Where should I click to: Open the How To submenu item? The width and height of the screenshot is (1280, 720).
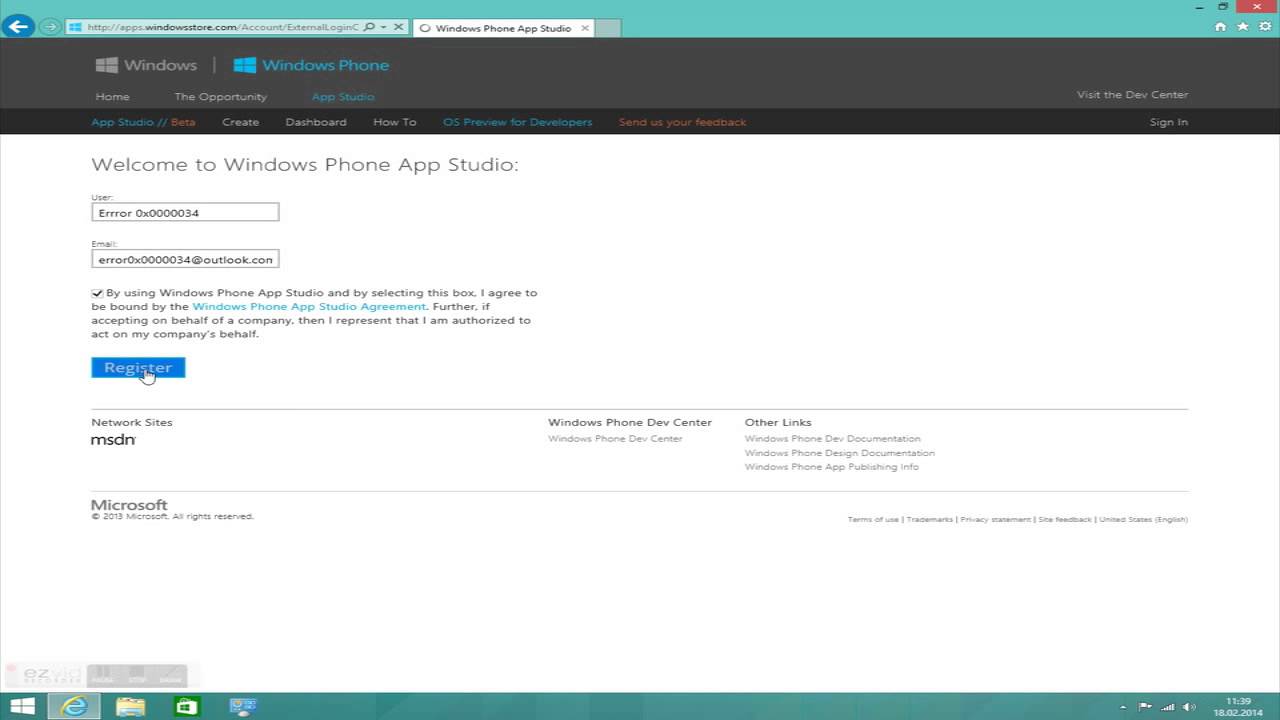394,122
